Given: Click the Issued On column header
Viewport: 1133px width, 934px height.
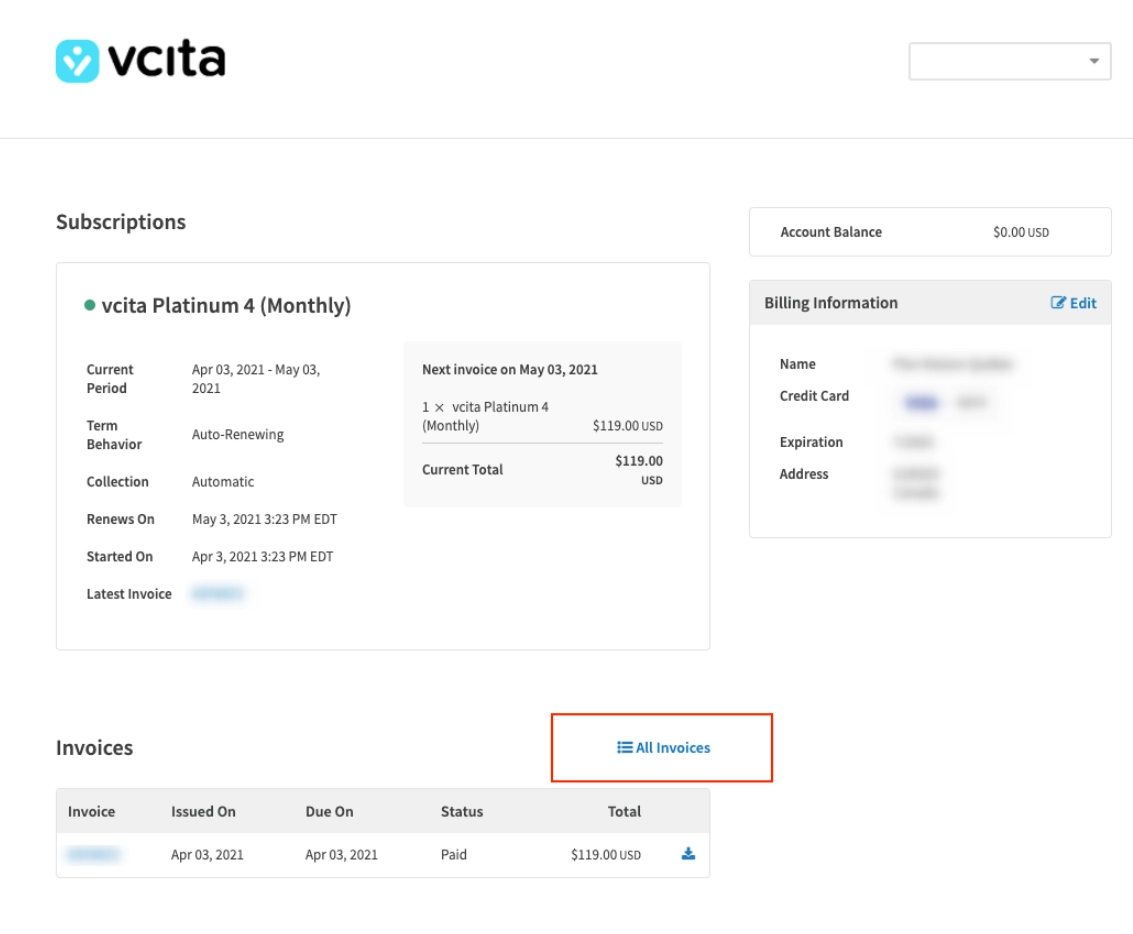Looking at the screenshot, I should point(203,811).
